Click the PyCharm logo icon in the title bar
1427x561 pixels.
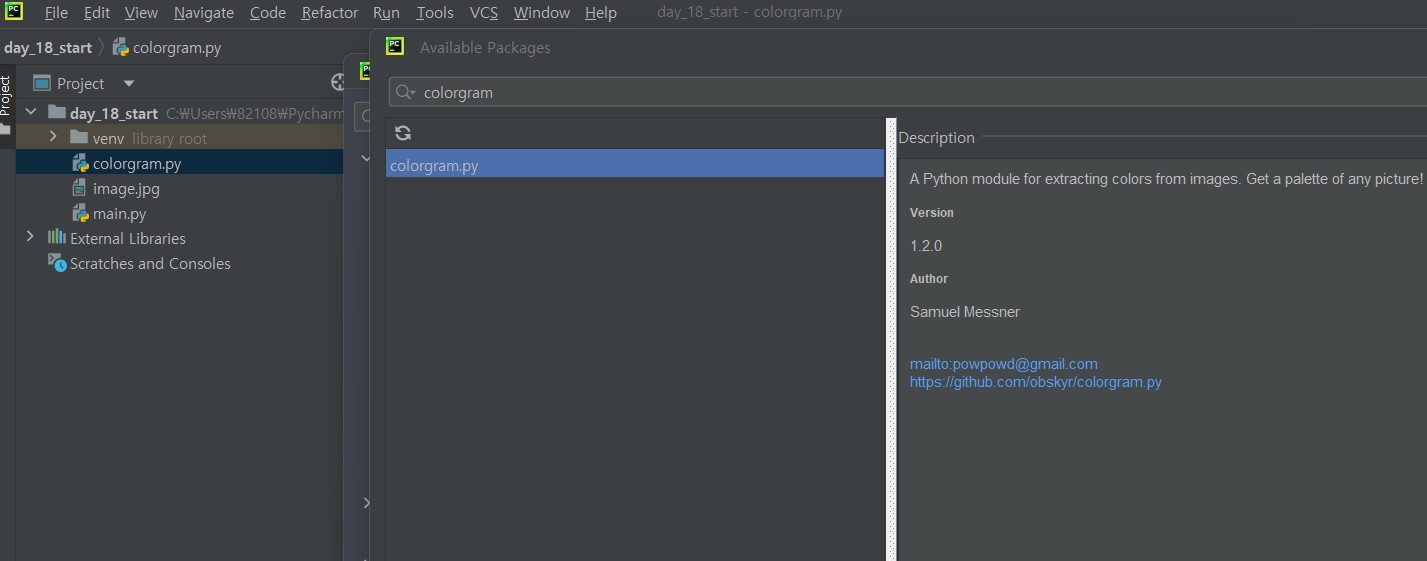pyautogui.click(x=13, y=12)
